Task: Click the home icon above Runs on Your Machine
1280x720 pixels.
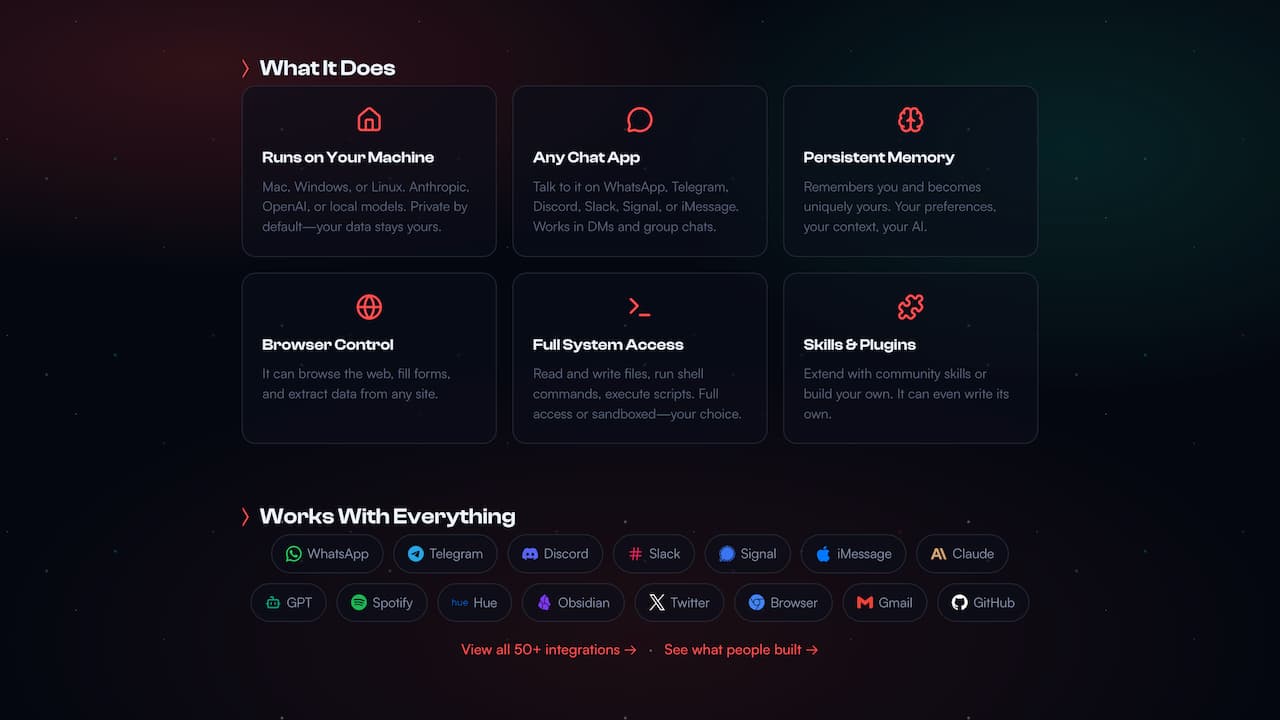Action: (369, 120)
